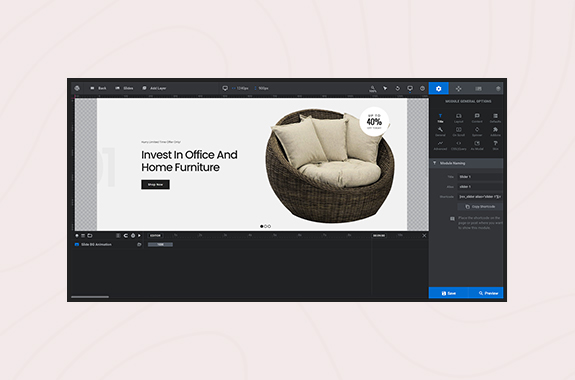Click the timeline time settings icon
The image size is (575, 380).
click(133, 235)
